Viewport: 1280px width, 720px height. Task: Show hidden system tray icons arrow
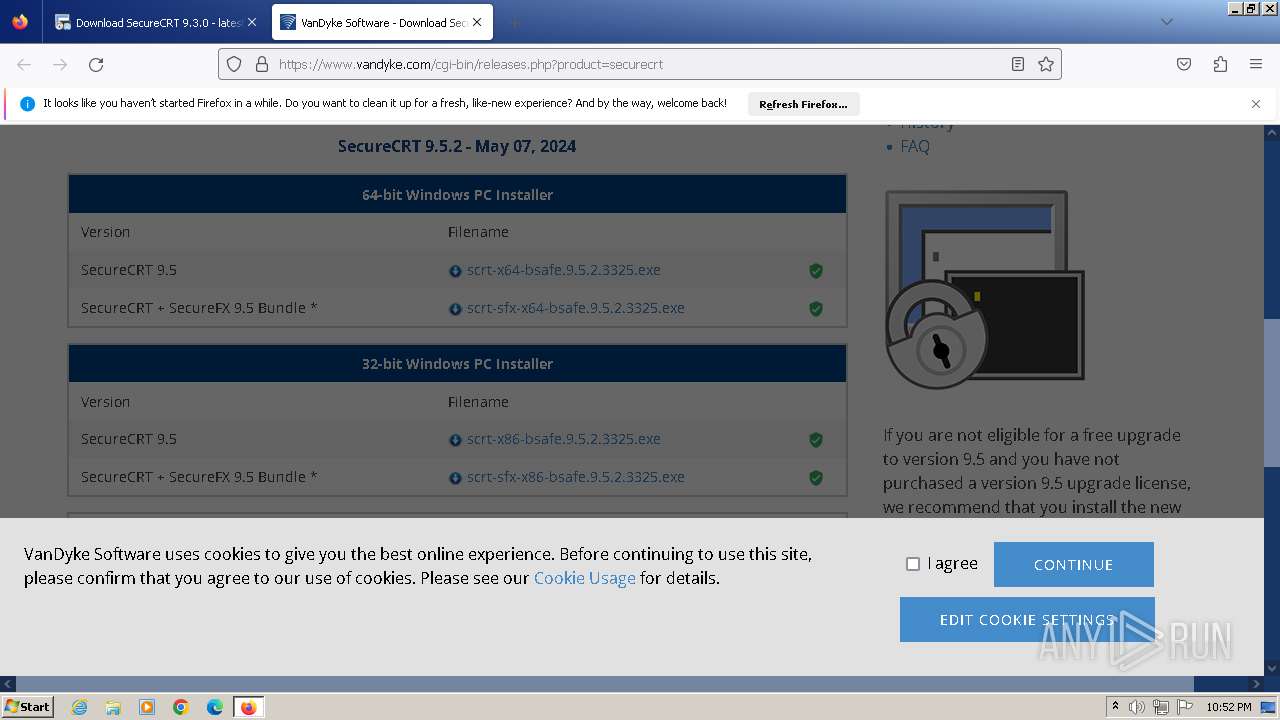tap(1115, 706)
